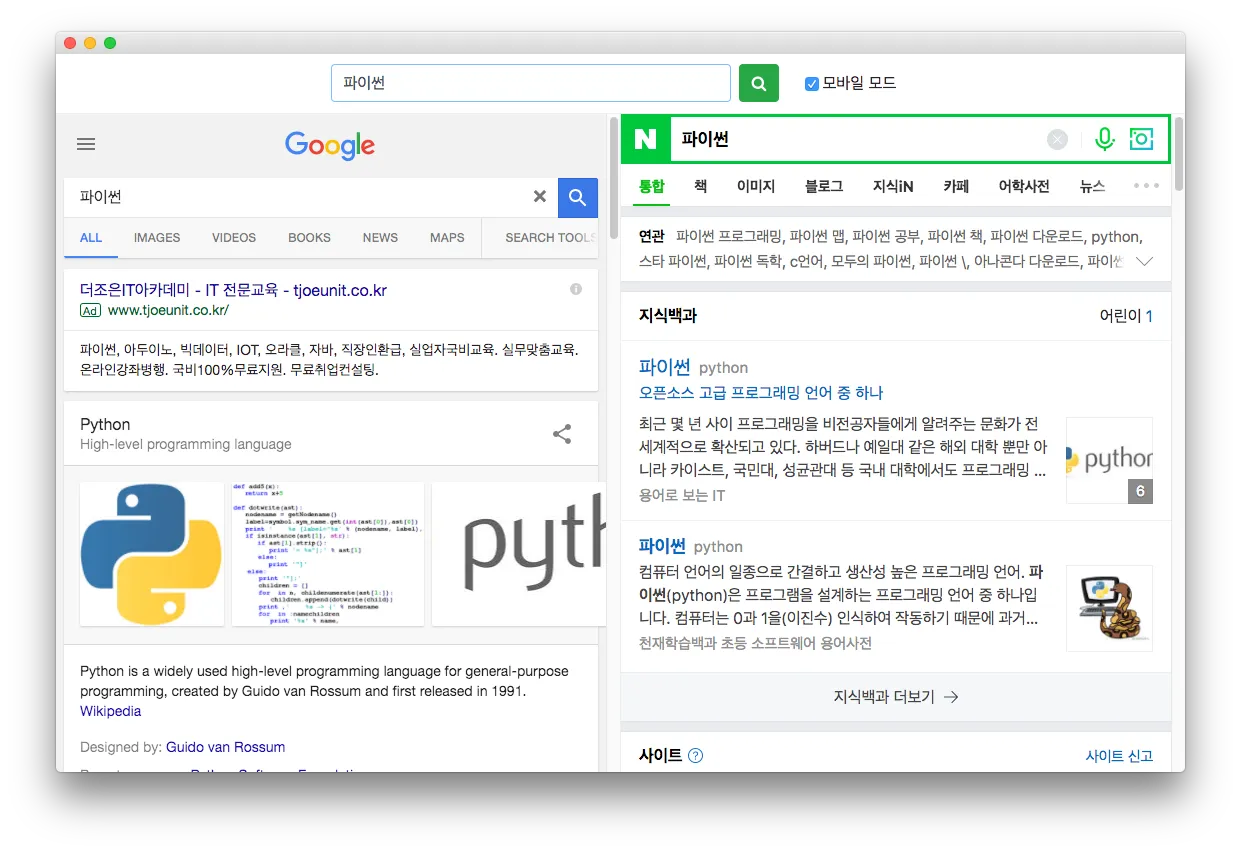
Task: Open the python wordmark image thumbnail
Action: [519, 554]
